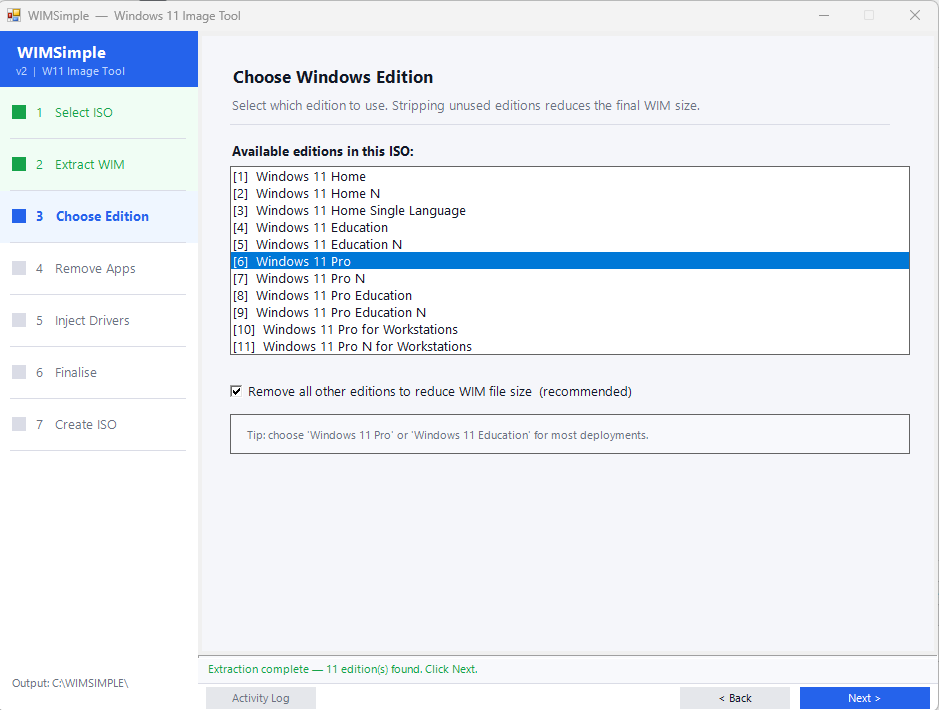Click the WIMSimple app icon in title bar
Viewport: 939px width, 710px height.
(x=14, y=16)
